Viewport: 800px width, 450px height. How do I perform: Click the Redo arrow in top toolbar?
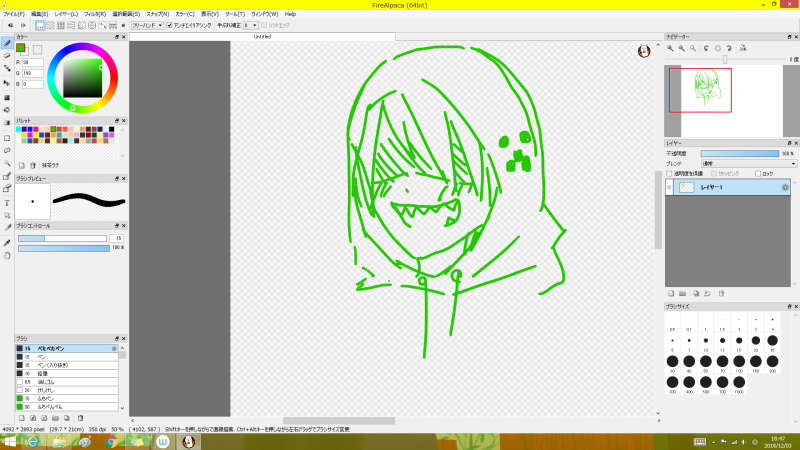23,25
